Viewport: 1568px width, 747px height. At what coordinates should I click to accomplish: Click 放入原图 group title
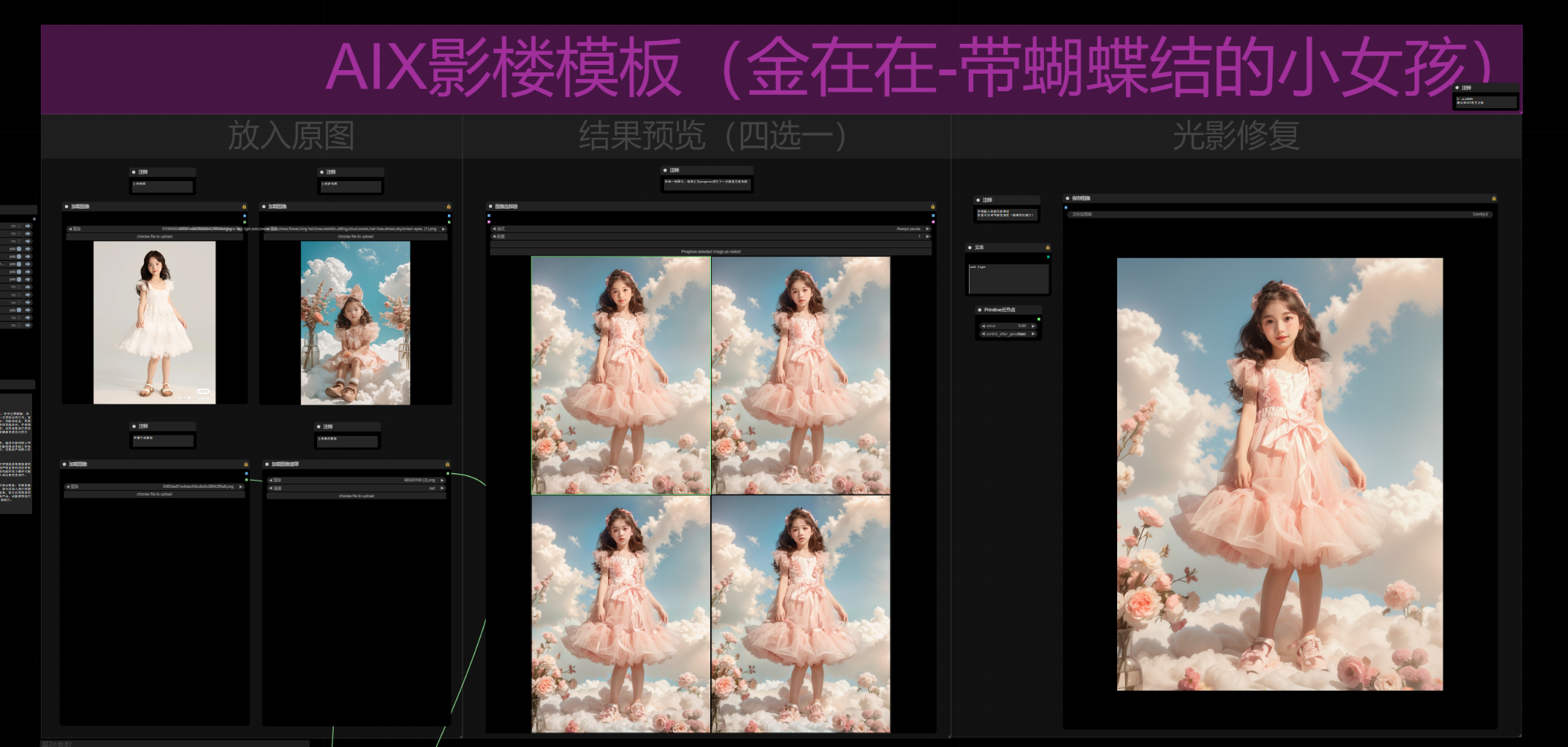tap(292, 136)
